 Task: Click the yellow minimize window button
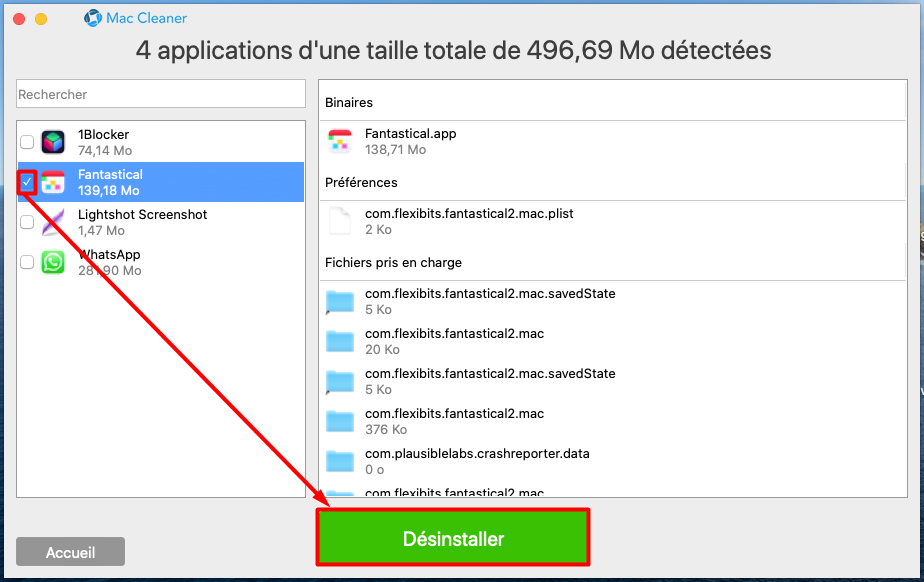pos(41,19)
